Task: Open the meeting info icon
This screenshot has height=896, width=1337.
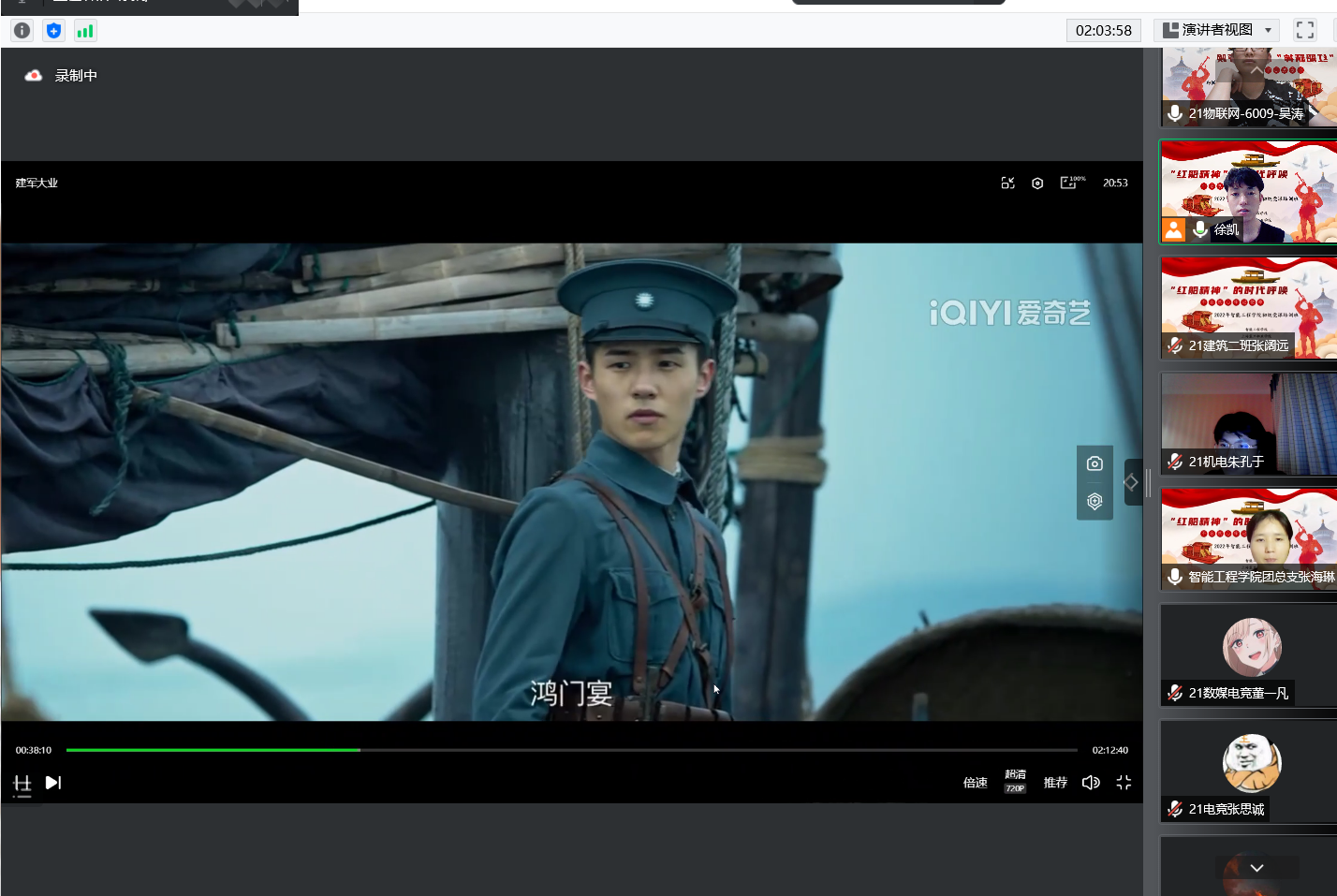Action: (22, 31)
